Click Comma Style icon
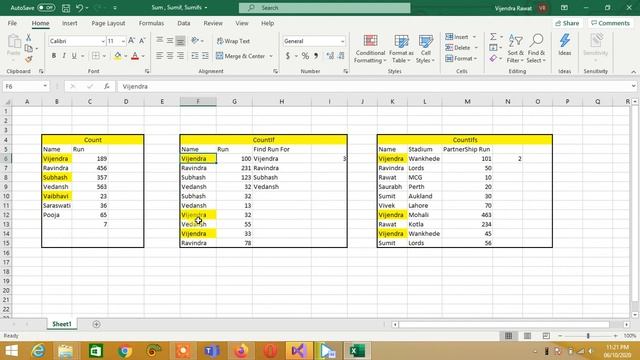Viewport: 640px width, 360px height. point(316,56)
